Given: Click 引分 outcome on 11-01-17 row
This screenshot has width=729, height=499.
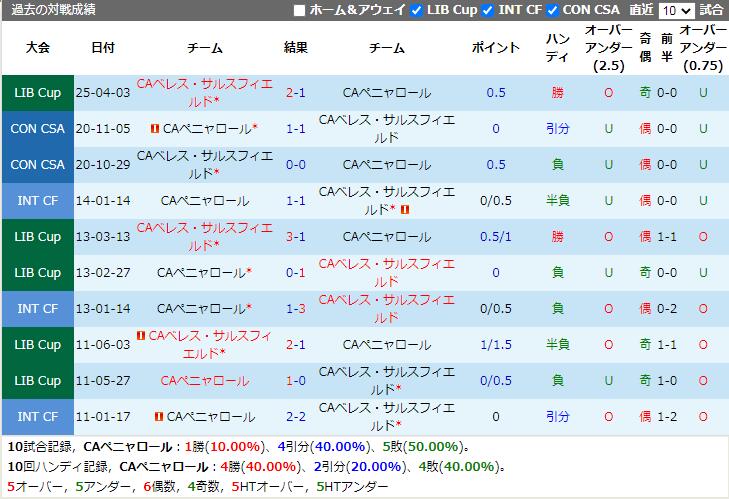Looking at the screenshot, I should 557,417.
